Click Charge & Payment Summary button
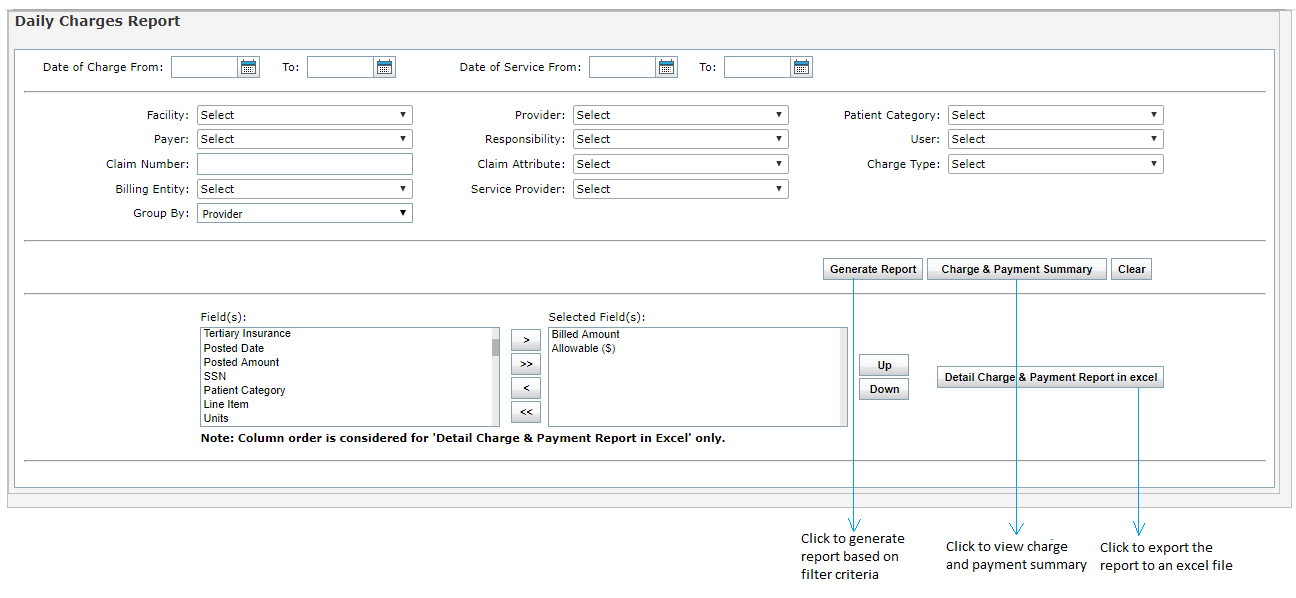 1016,269
